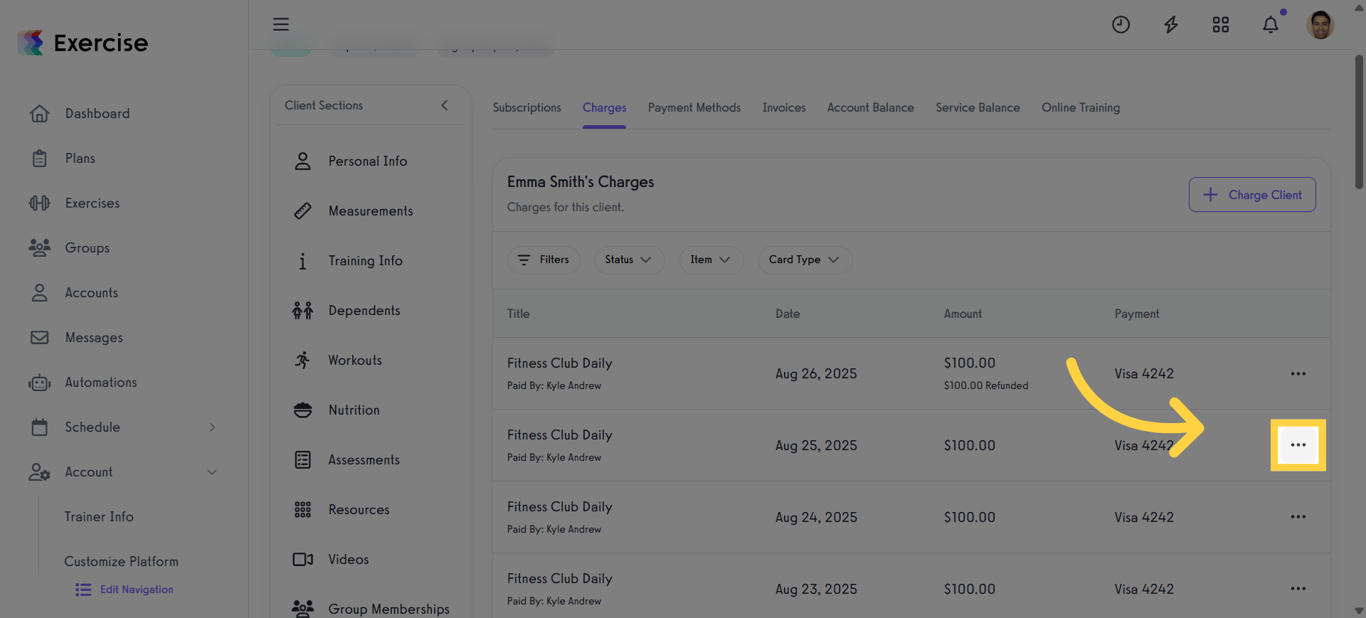Collapse the Client Sections panel
The width and height of the screenshot is (1366, 618).
[x=444, y=105]
